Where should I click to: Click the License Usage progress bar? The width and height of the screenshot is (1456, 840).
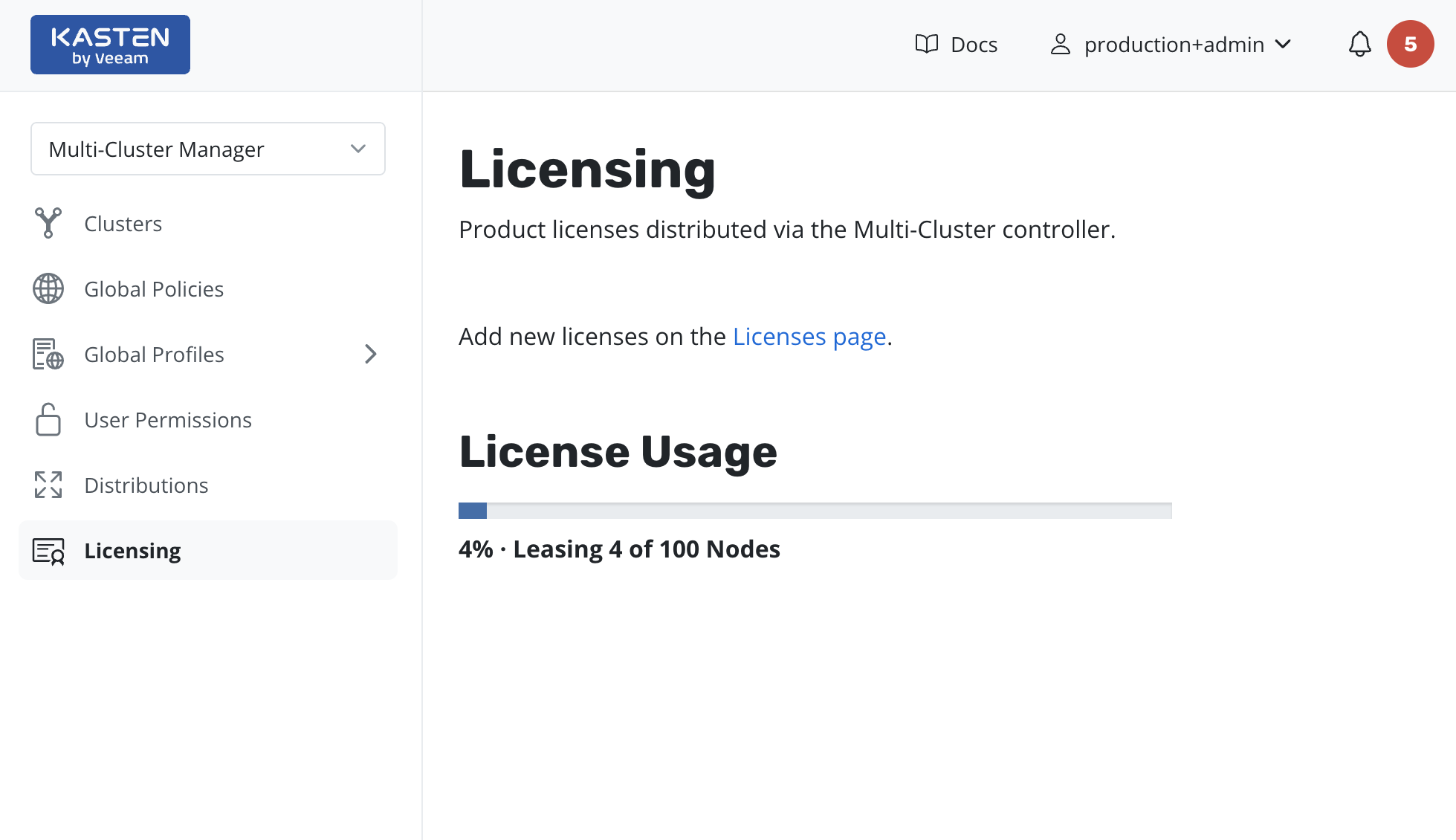click(815, 511)
